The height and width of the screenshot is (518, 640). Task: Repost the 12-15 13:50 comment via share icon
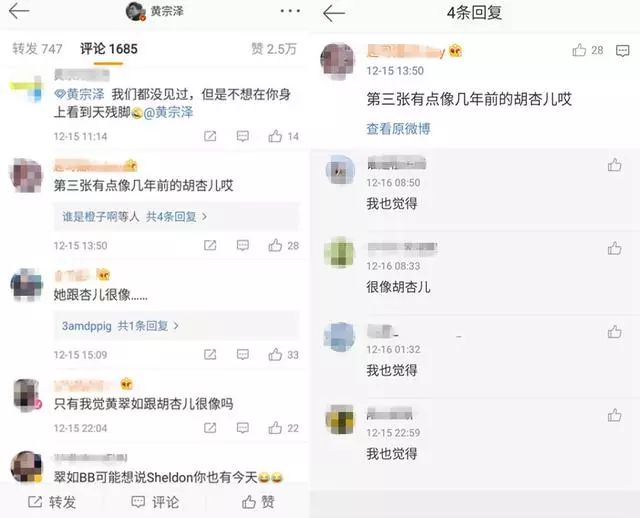coord(210,245)
